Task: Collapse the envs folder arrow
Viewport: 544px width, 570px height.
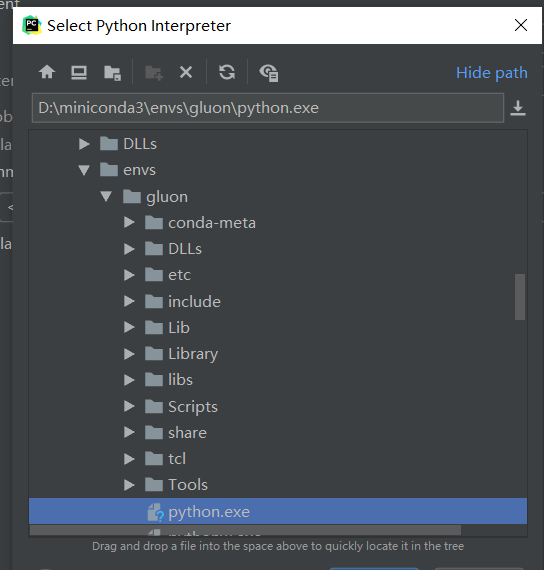Action: point(84,170)
